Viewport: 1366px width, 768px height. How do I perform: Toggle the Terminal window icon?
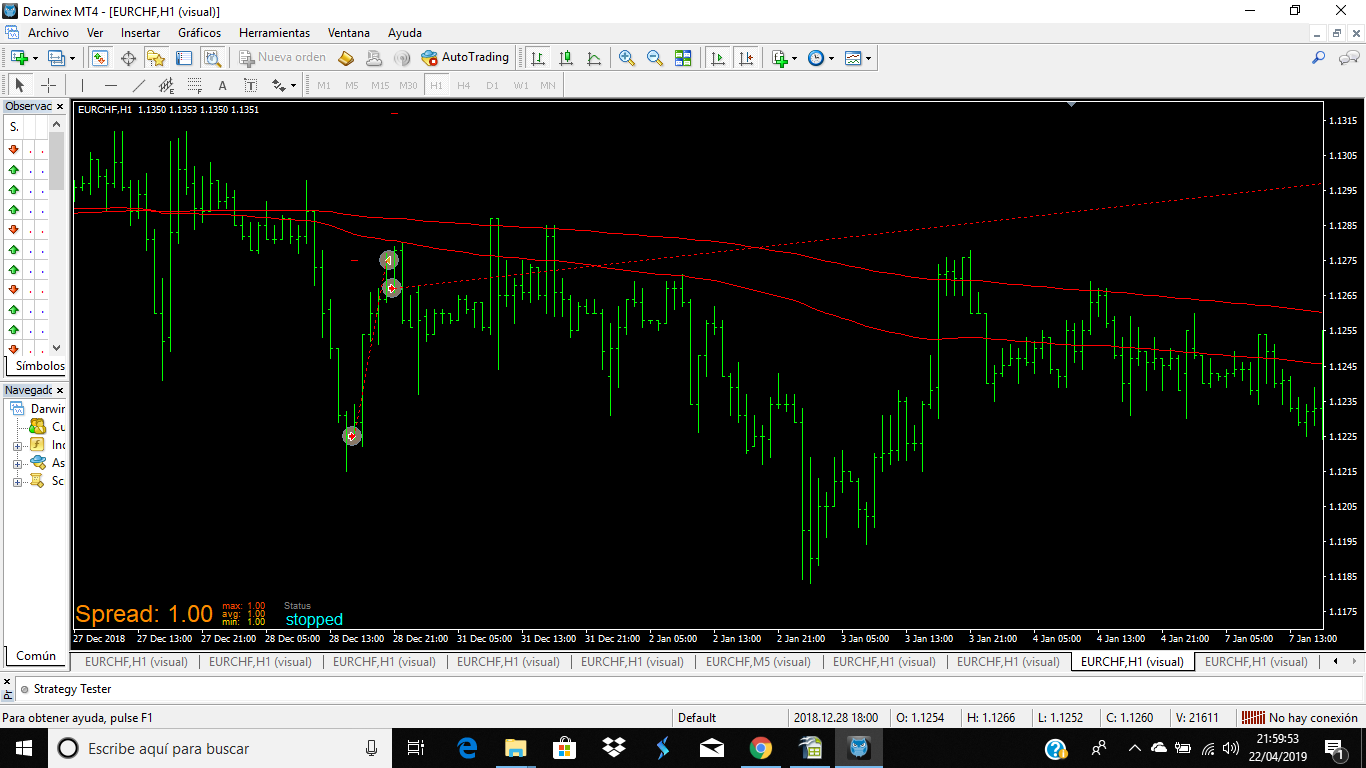184,58
